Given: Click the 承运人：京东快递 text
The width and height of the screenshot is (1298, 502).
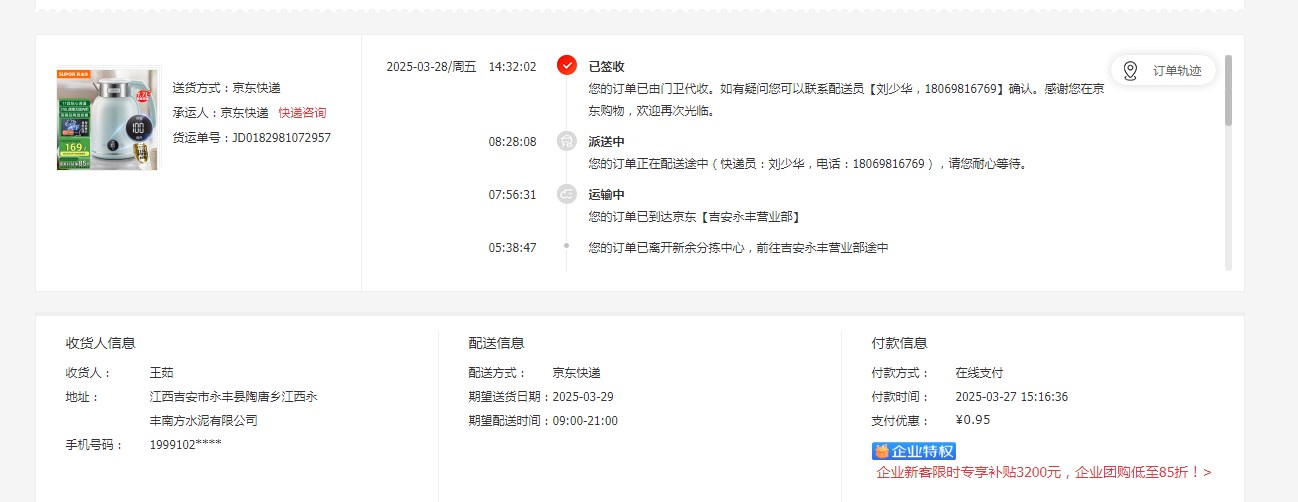Looking at the screenshot, I should (x=221, y=113).
